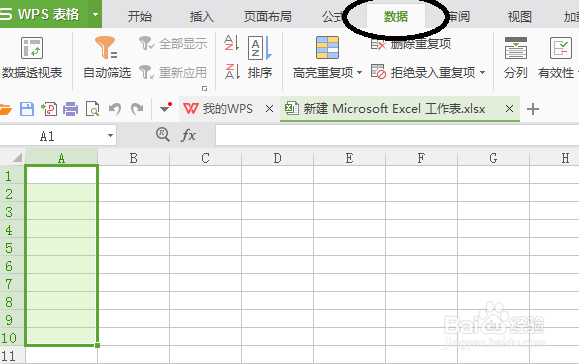Open Text to Columns (分列)
Screen dimensions: 579x364
516,58
